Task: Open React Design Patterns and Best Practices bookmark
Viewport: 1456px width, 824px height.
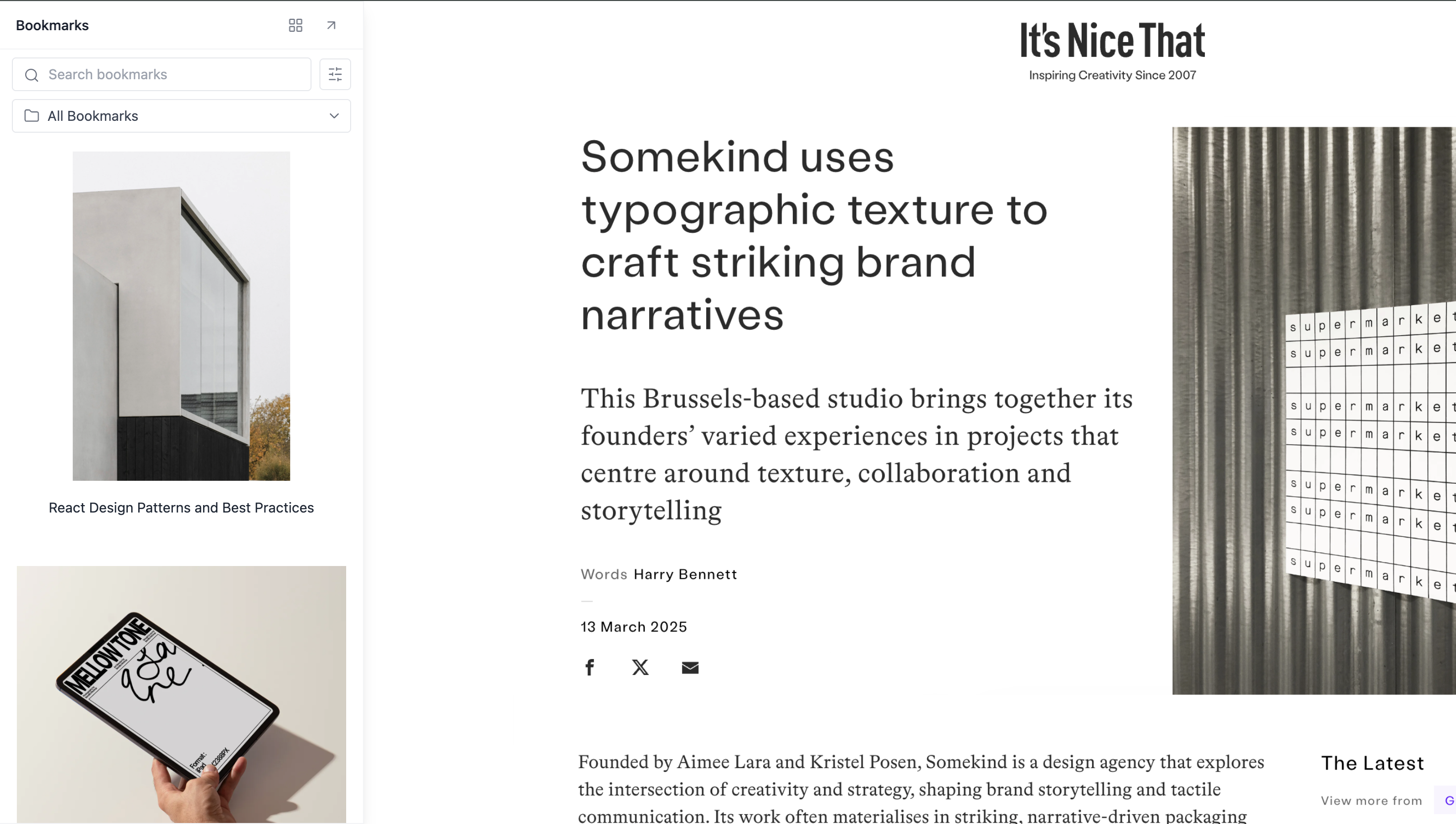Action: click(181, 508)
